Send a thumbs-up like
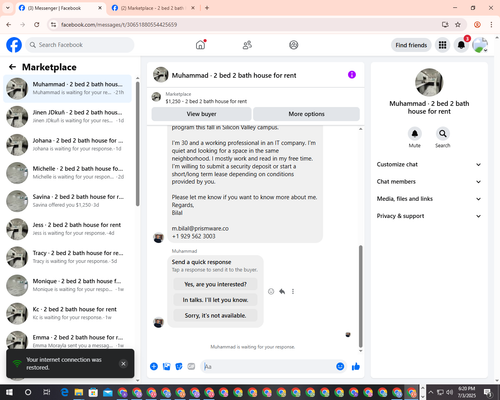500x400 pixels. [x=356, y=367]
